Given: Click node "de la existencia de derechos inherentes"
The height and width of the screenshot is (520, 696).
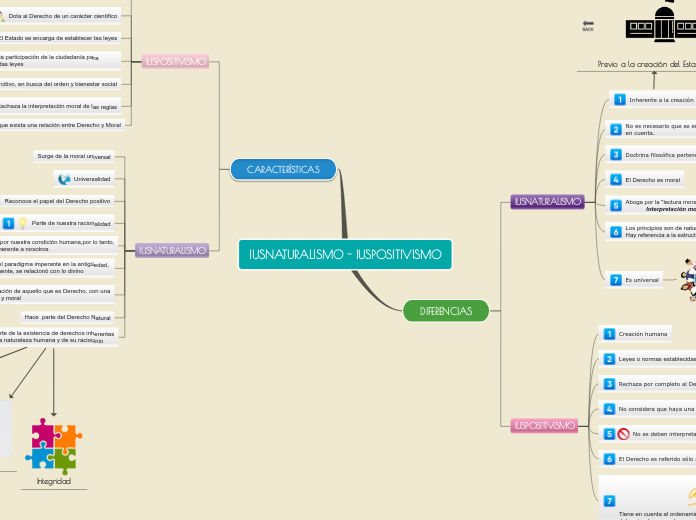Looking at the screenshot, I should [x=59, y=337].
